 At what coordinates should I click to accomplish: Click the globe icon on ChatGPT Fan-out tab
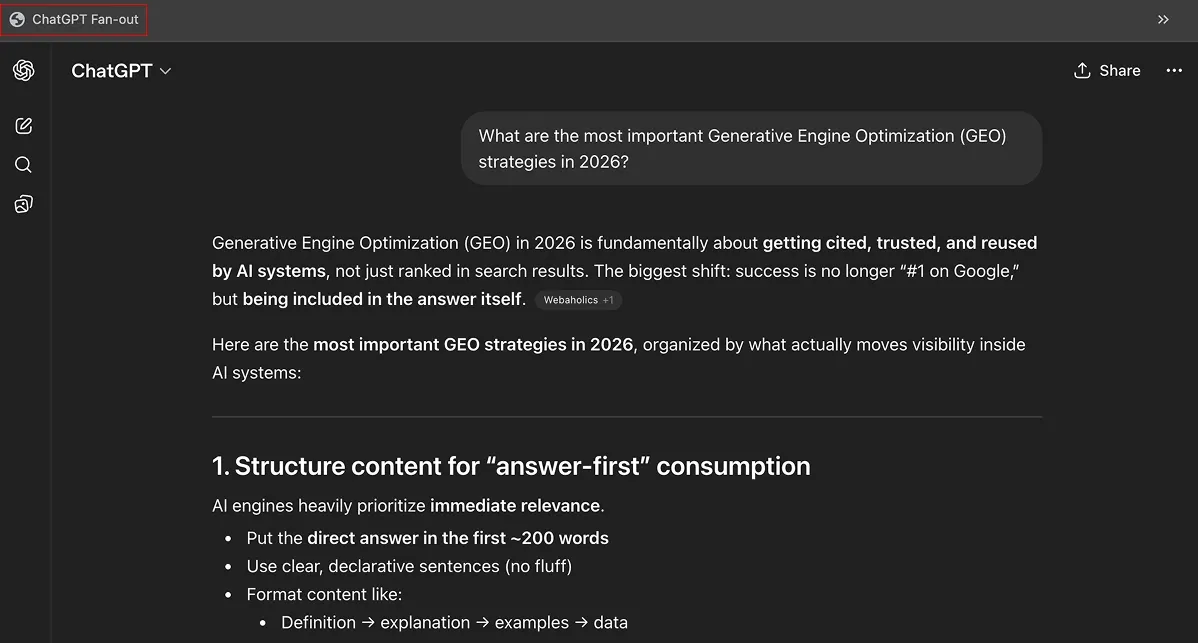click(16, 18)
